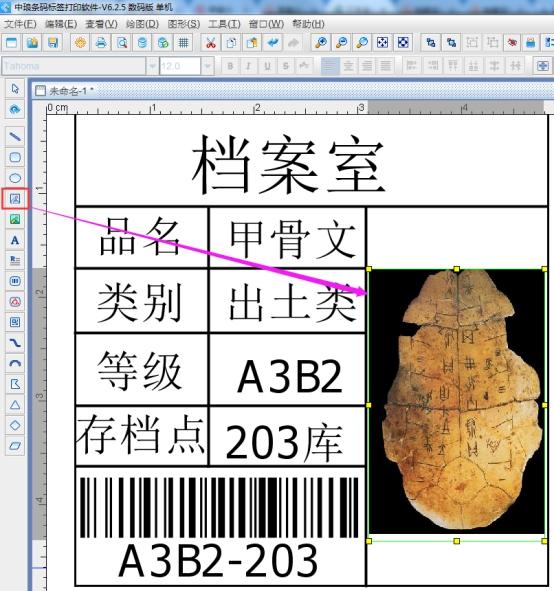Toggle italic text formatting
The image size is (554, 591).
(248, 66)
